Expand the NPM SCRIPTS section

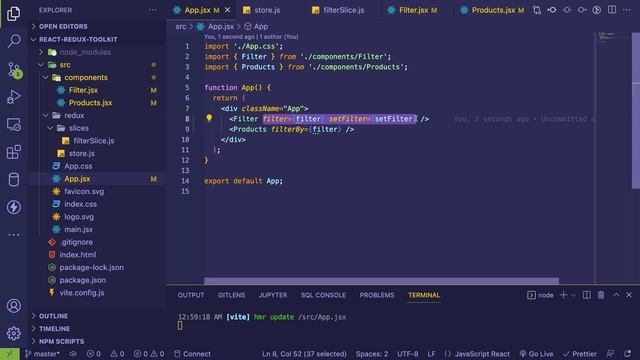click(97, 341)
